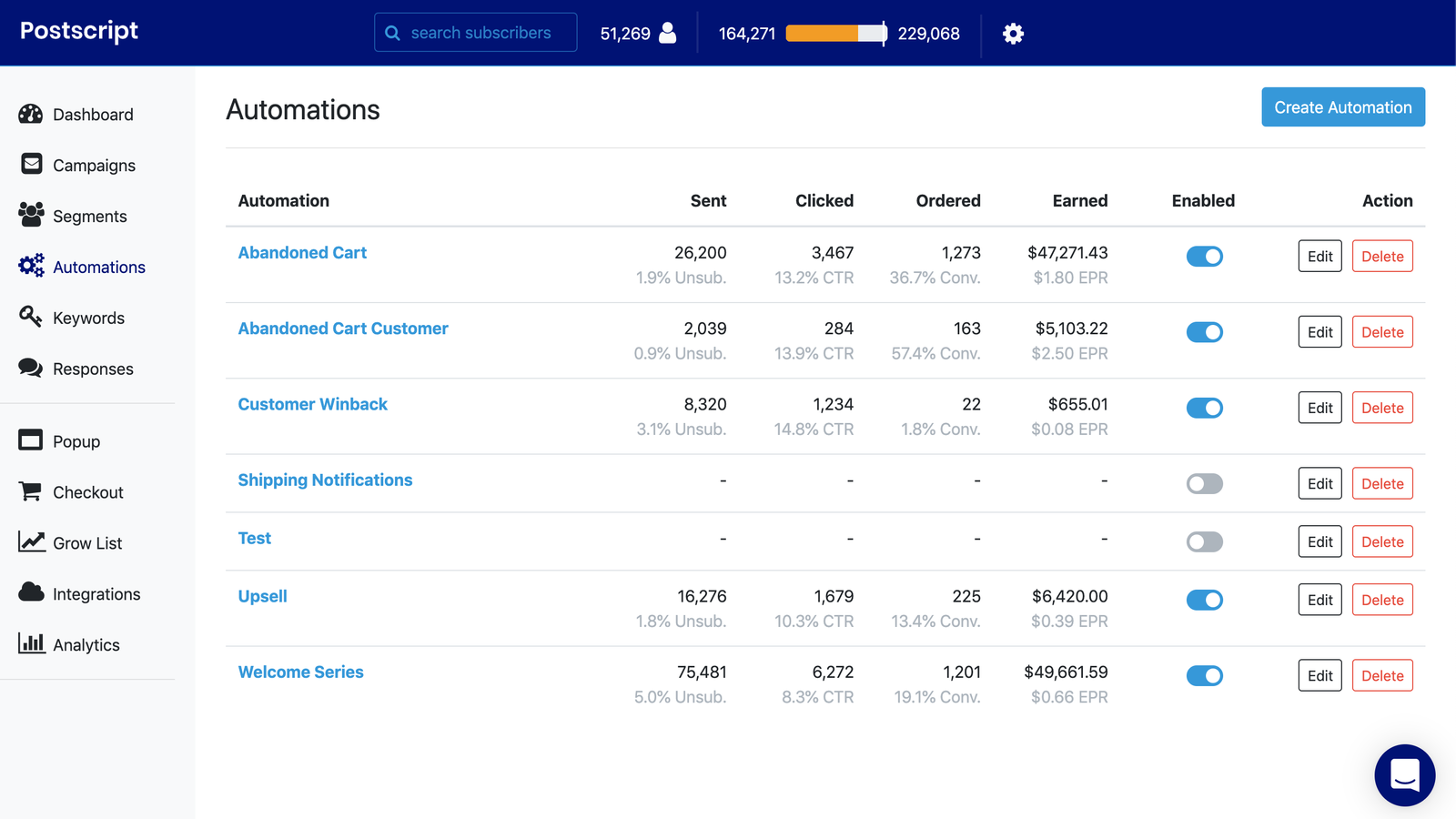The image size is (1456, 819).
Task: Delete the Test automation
Action: tap(1382, 541)
